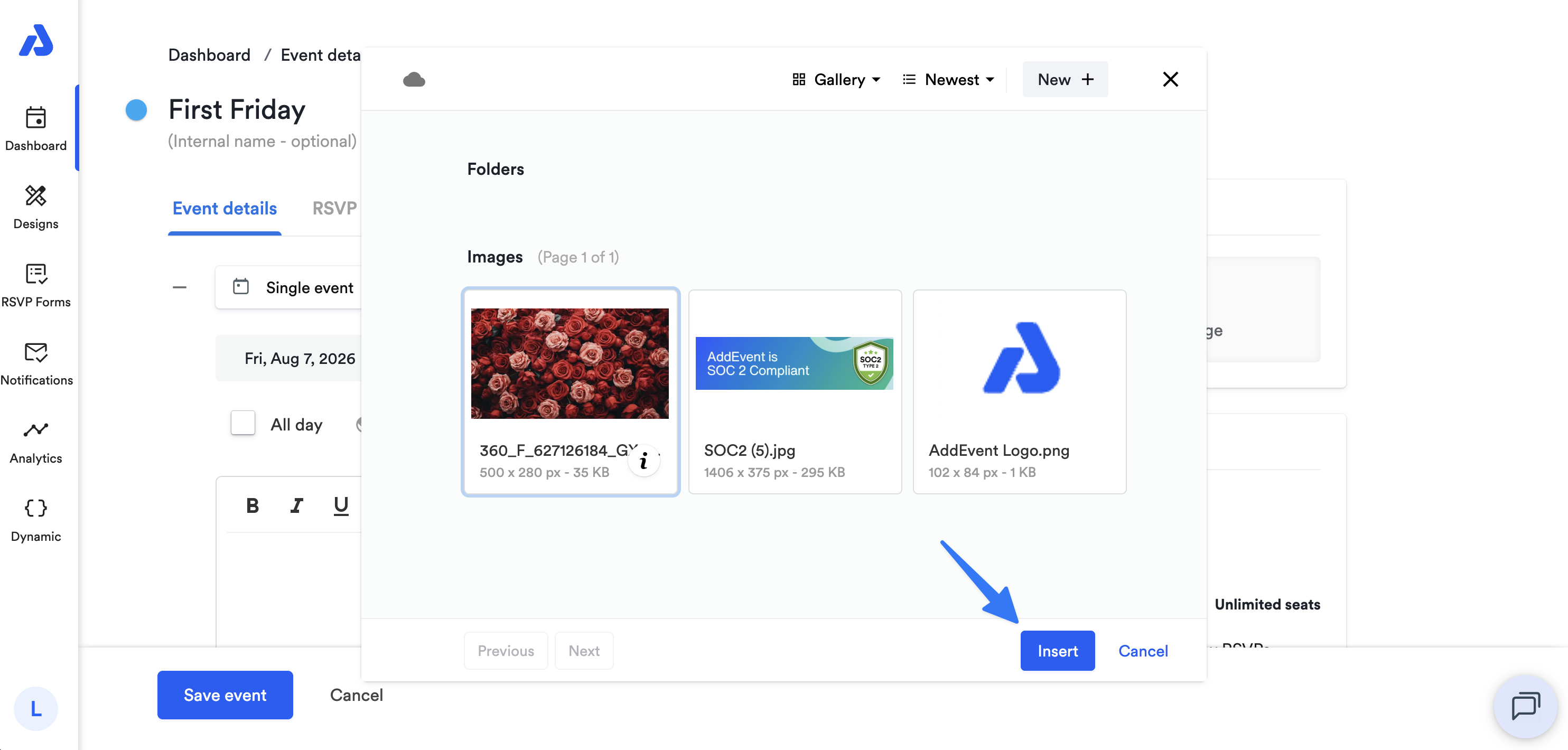Go to Next page of images

[584, 651]
